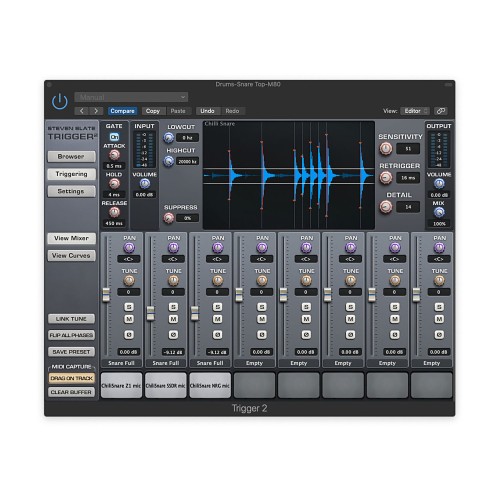Open the View Editor dropdown
This screenshot has height=500, width=500.
(x=415, y=111)
